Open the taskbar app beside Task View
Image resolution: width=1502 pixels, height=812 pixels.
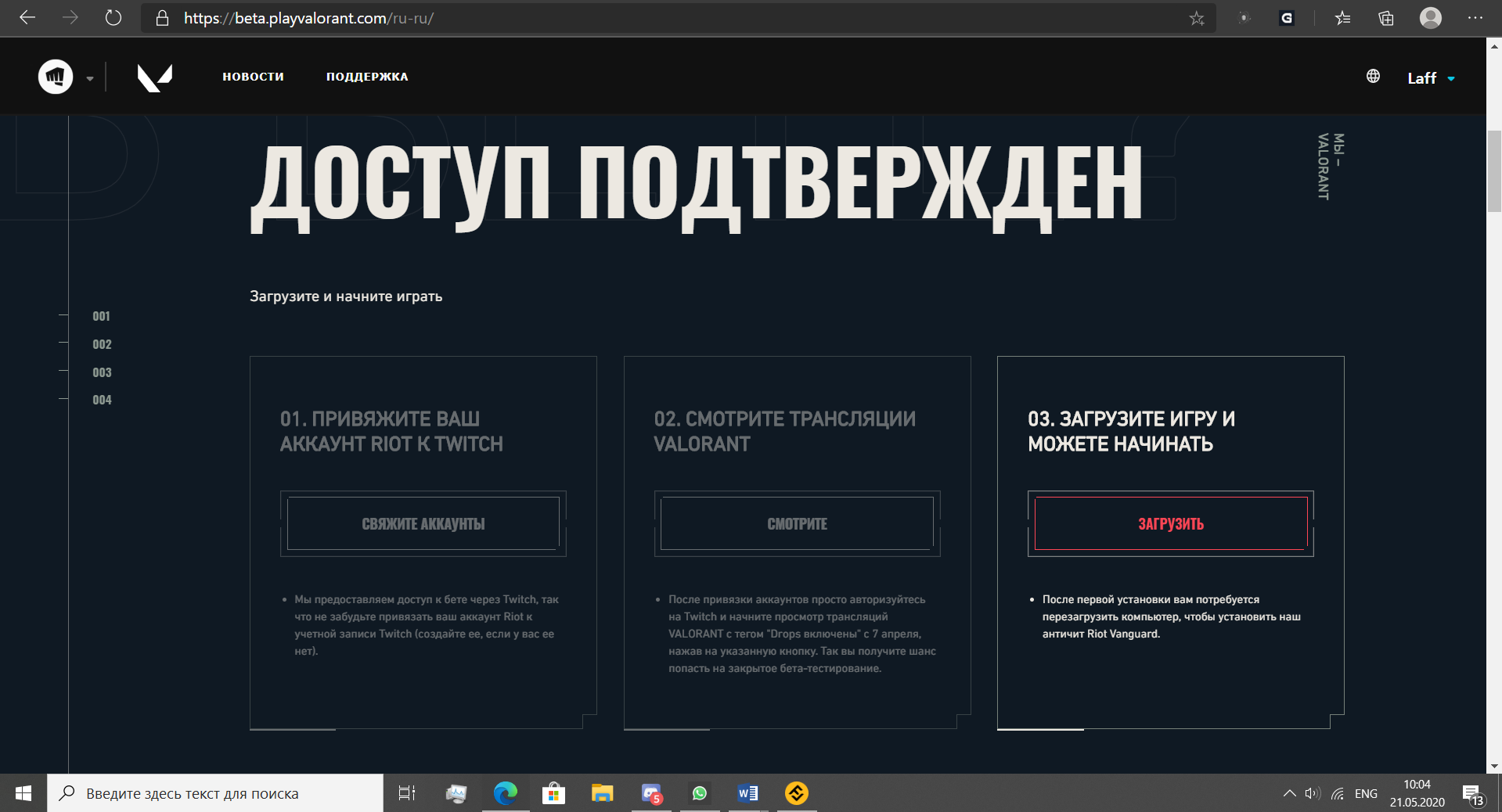pos(456,793)
